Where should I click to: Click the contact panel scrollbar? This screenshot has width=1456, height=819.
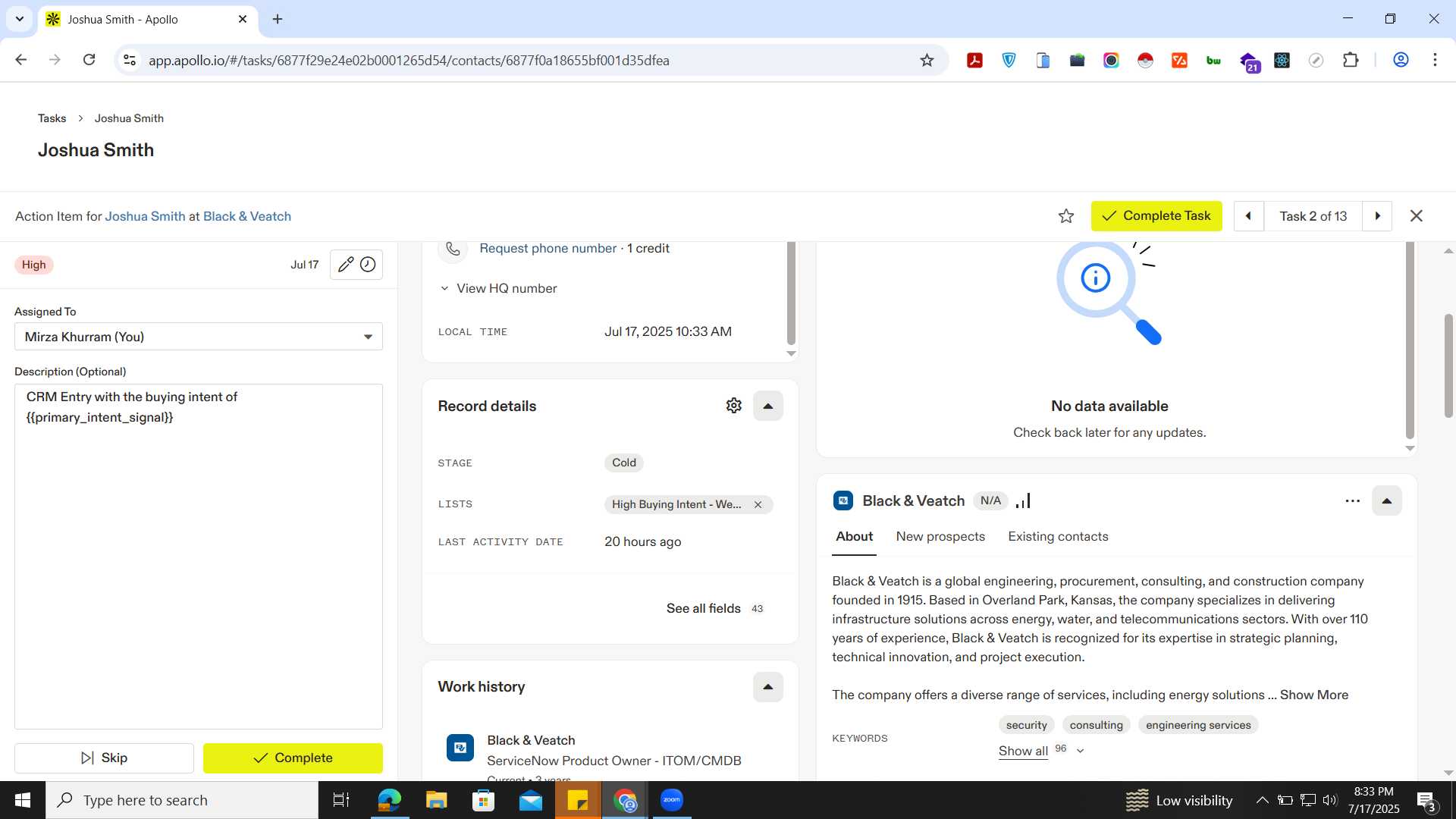point(791,293)
